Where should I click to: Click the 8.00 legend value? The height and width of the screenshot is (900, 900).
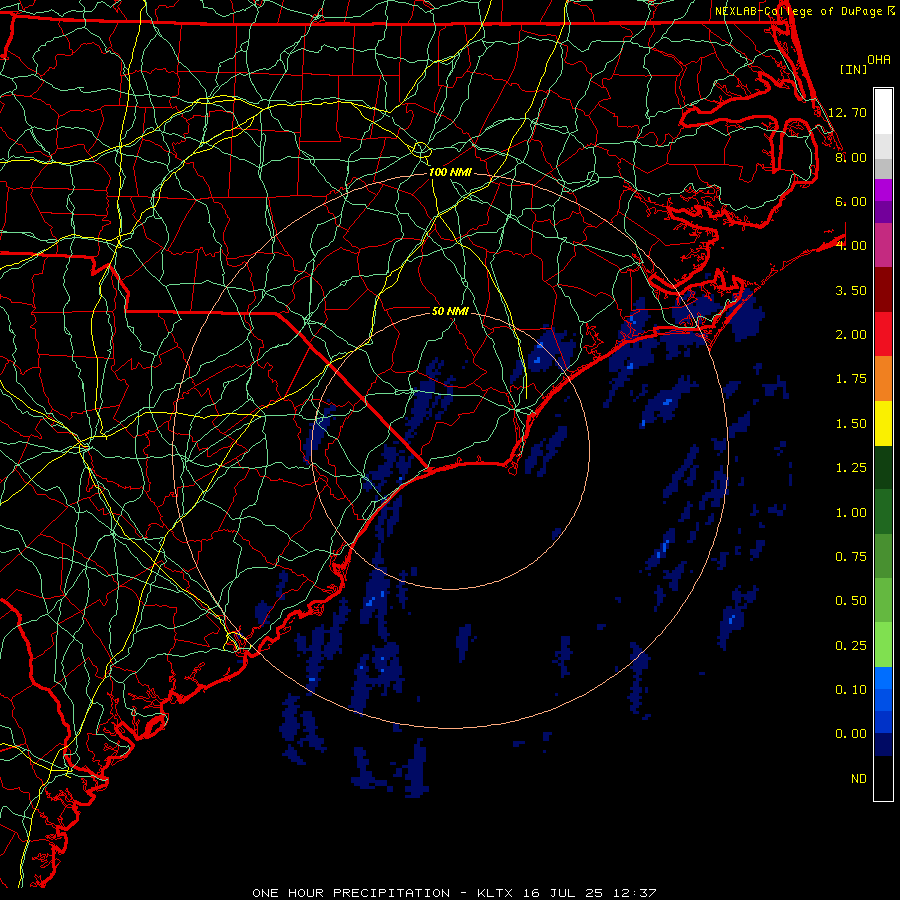click(851, 157)
